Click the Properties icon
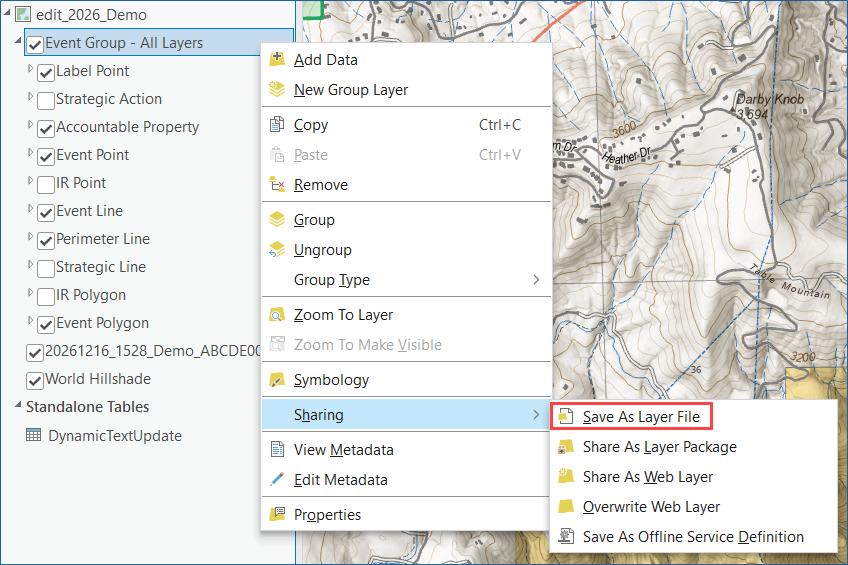848x565 pixels. pos(277,514)
